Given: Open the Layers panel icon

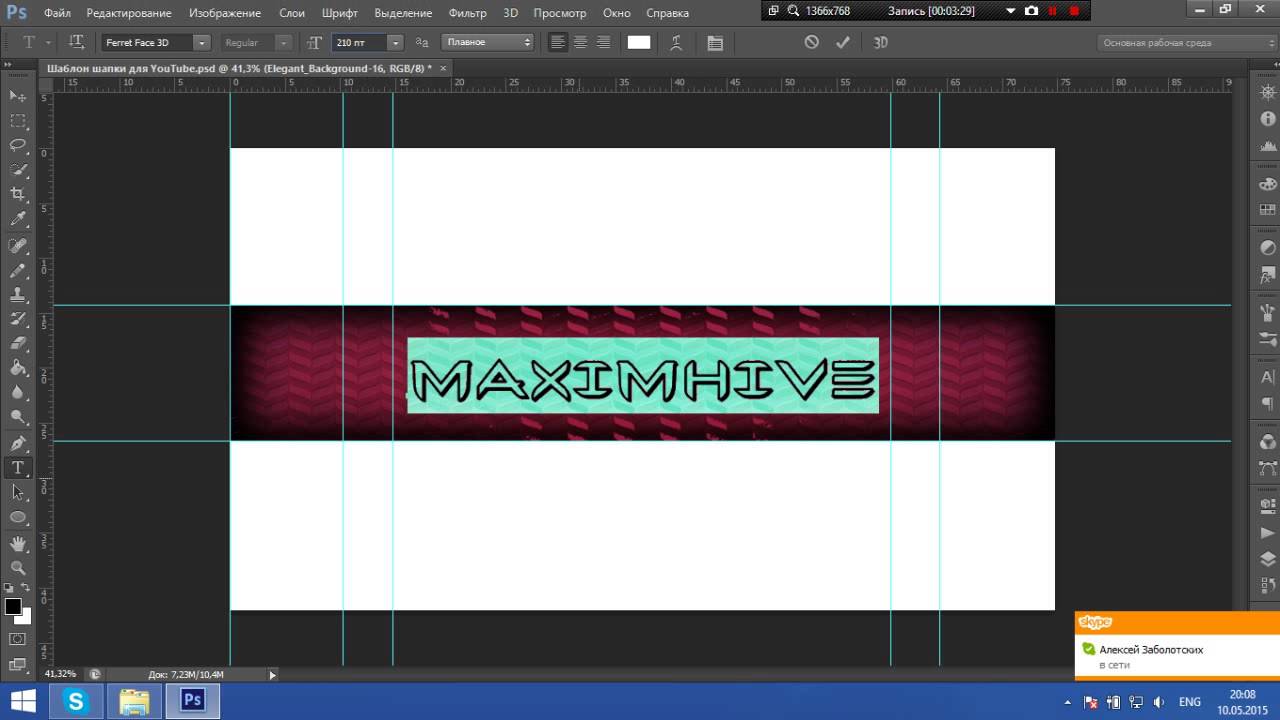Looking at the screenshot, I should point(1267,559).
